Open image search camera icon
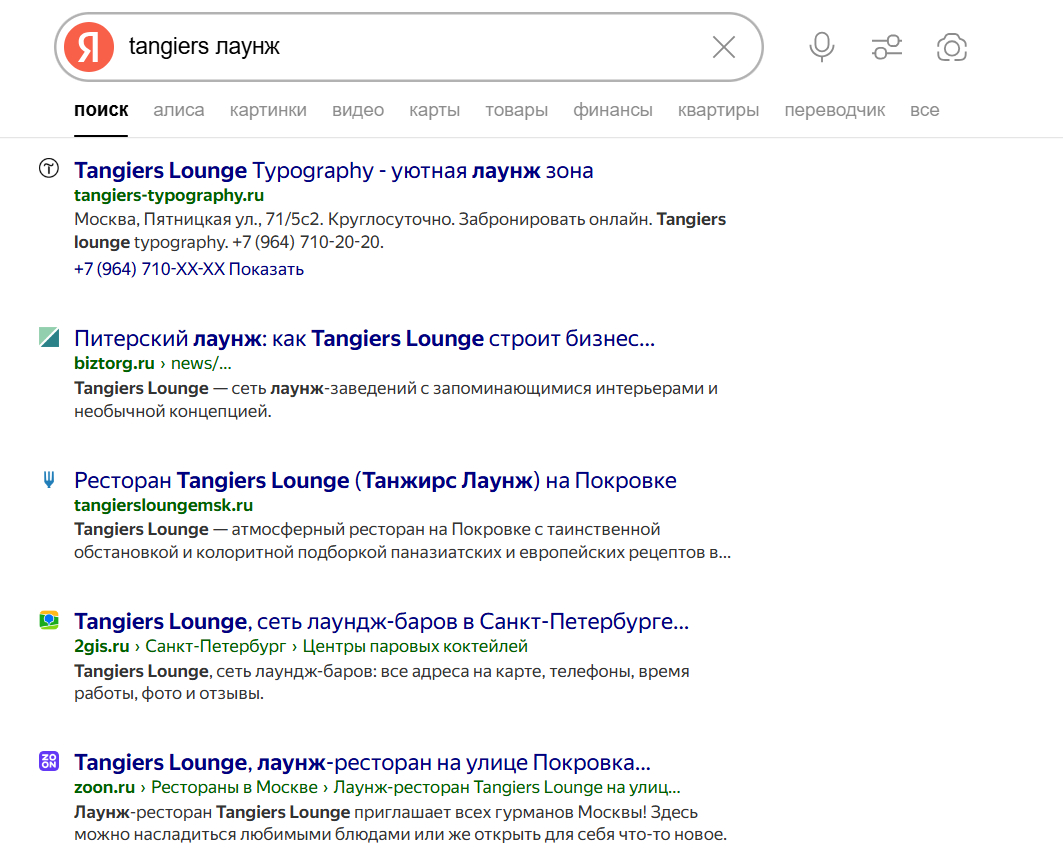This screenshot has height=863, width=1063. pyautogui.click(x=952, y=47)
